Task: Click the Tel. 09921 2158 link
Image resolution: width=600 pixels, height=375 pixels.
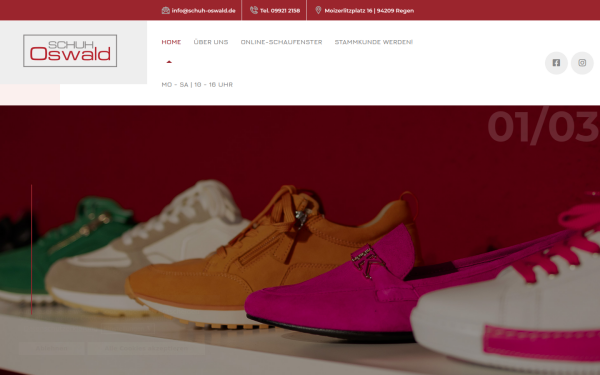Action: click(280, 11)
